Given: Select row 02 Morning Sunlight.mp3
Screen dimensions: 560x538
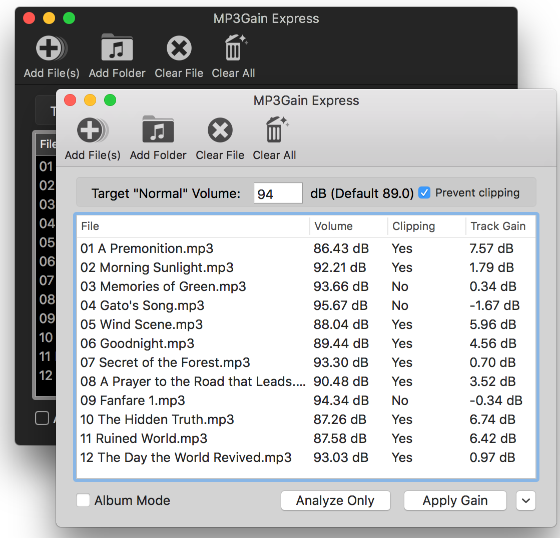Looking at the screenshot, I should (306, 267).
